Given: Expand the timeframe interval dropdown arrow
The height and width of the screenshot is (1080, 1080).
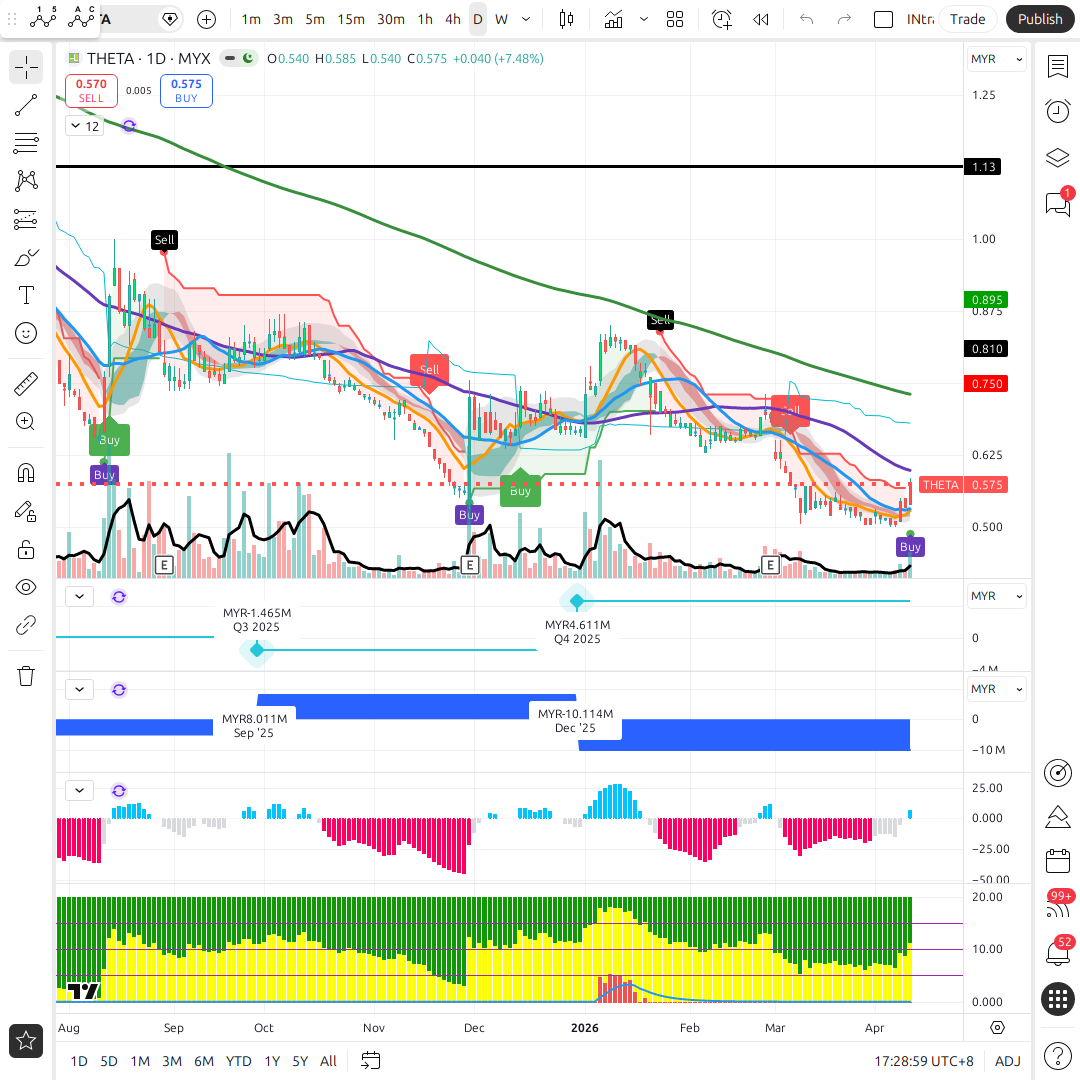Looking at the screenshot, I should click(x=527, y=19).
